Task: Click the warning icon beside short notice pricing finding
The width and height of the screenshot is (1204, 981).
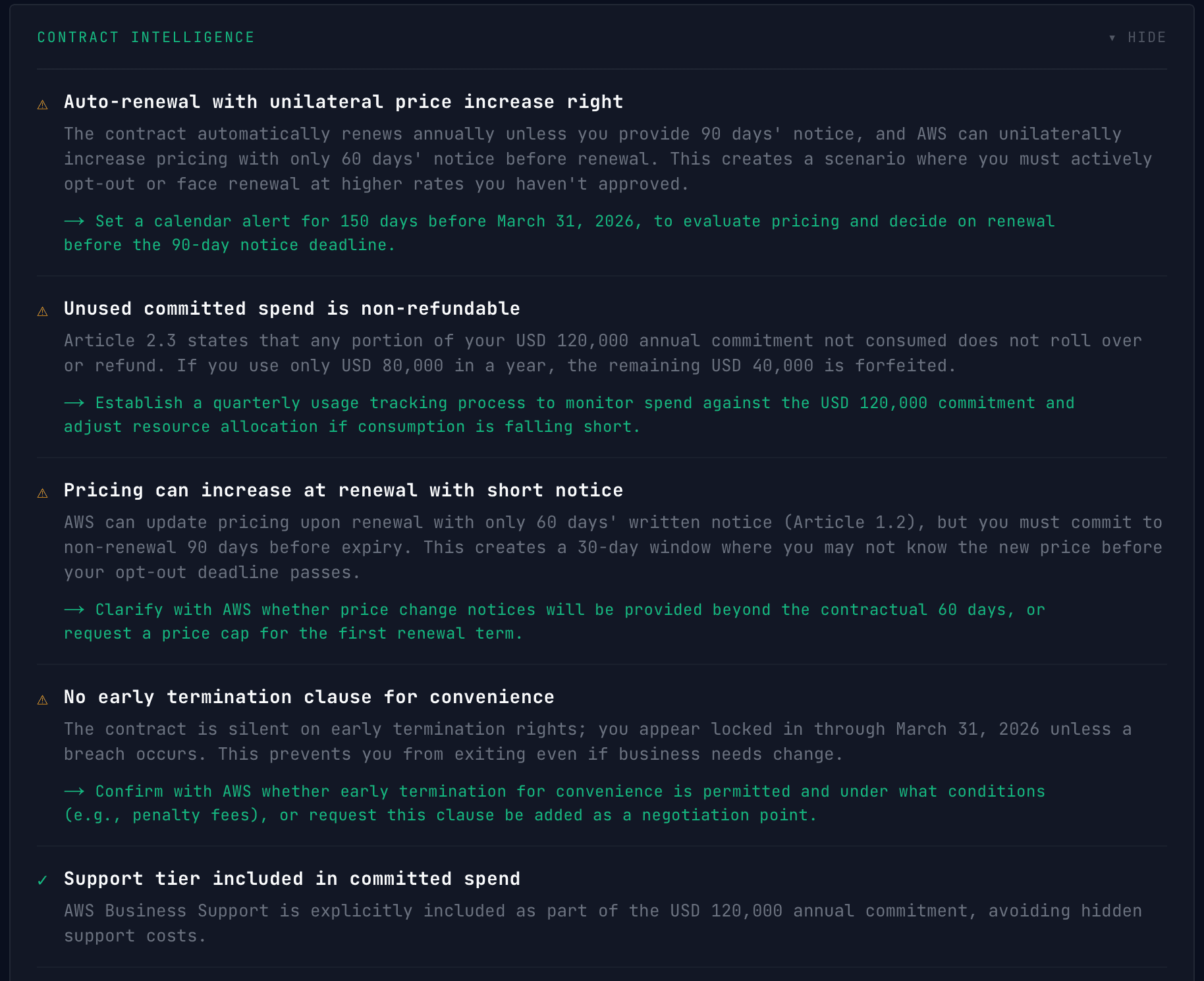Action: click(43, 492)
